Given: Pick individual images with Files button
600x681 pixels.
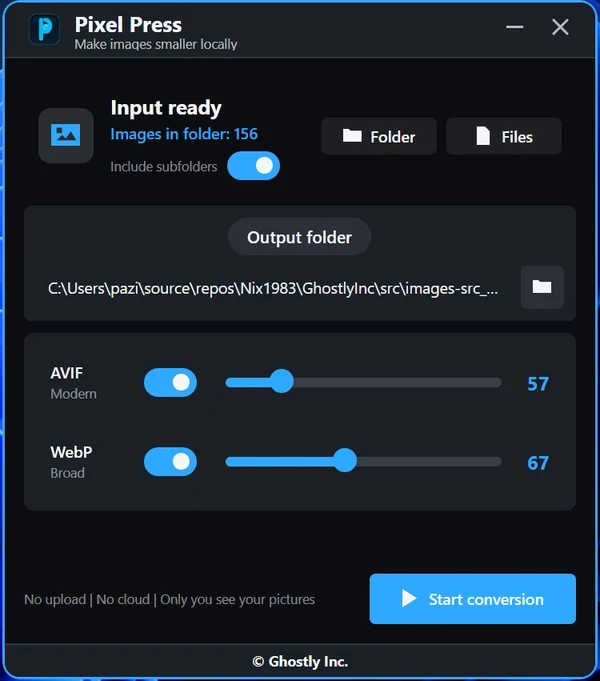Looking at the screenshot, I should [x=504, y=136].
